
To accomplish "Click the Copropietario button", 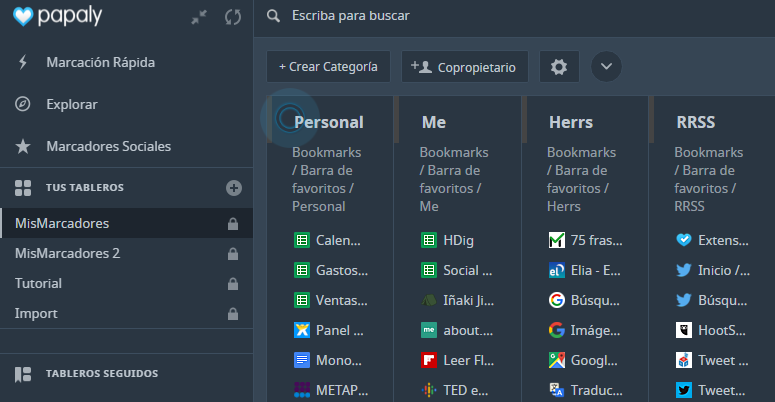I will 465,67.
